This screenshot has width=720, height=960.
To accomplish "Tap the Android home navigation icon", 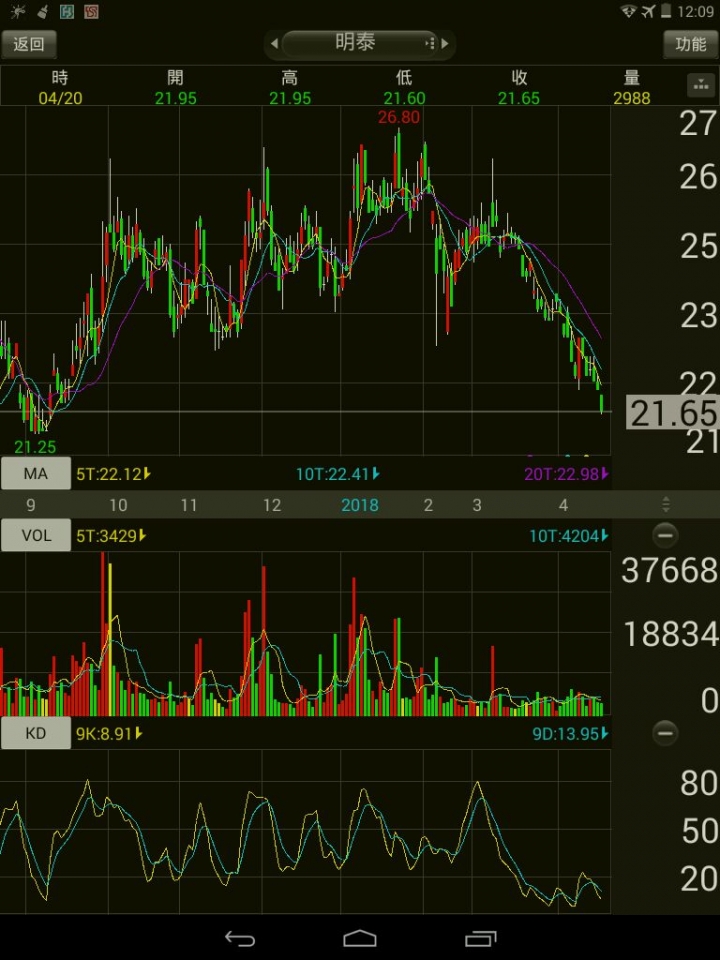I will (x=359, y=938).
